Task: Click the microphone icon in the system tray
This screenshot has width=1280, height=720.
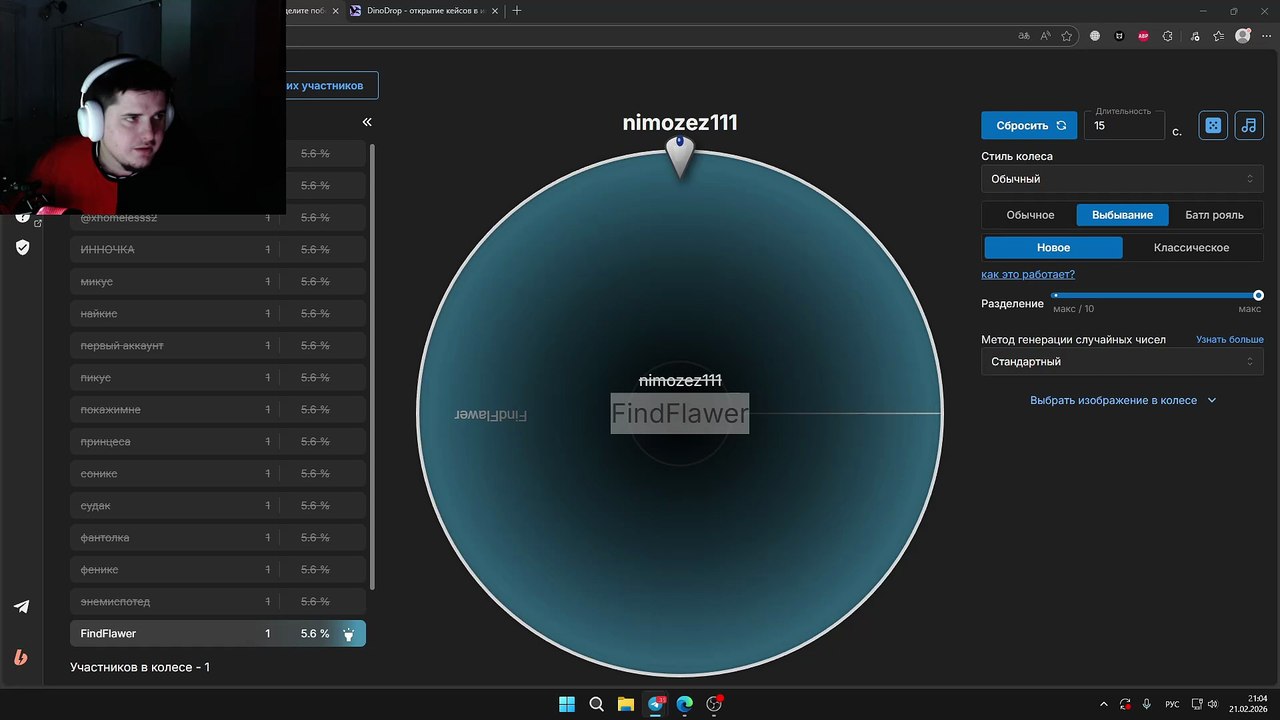Action: pyautogui.click(x=1147, y=704)
